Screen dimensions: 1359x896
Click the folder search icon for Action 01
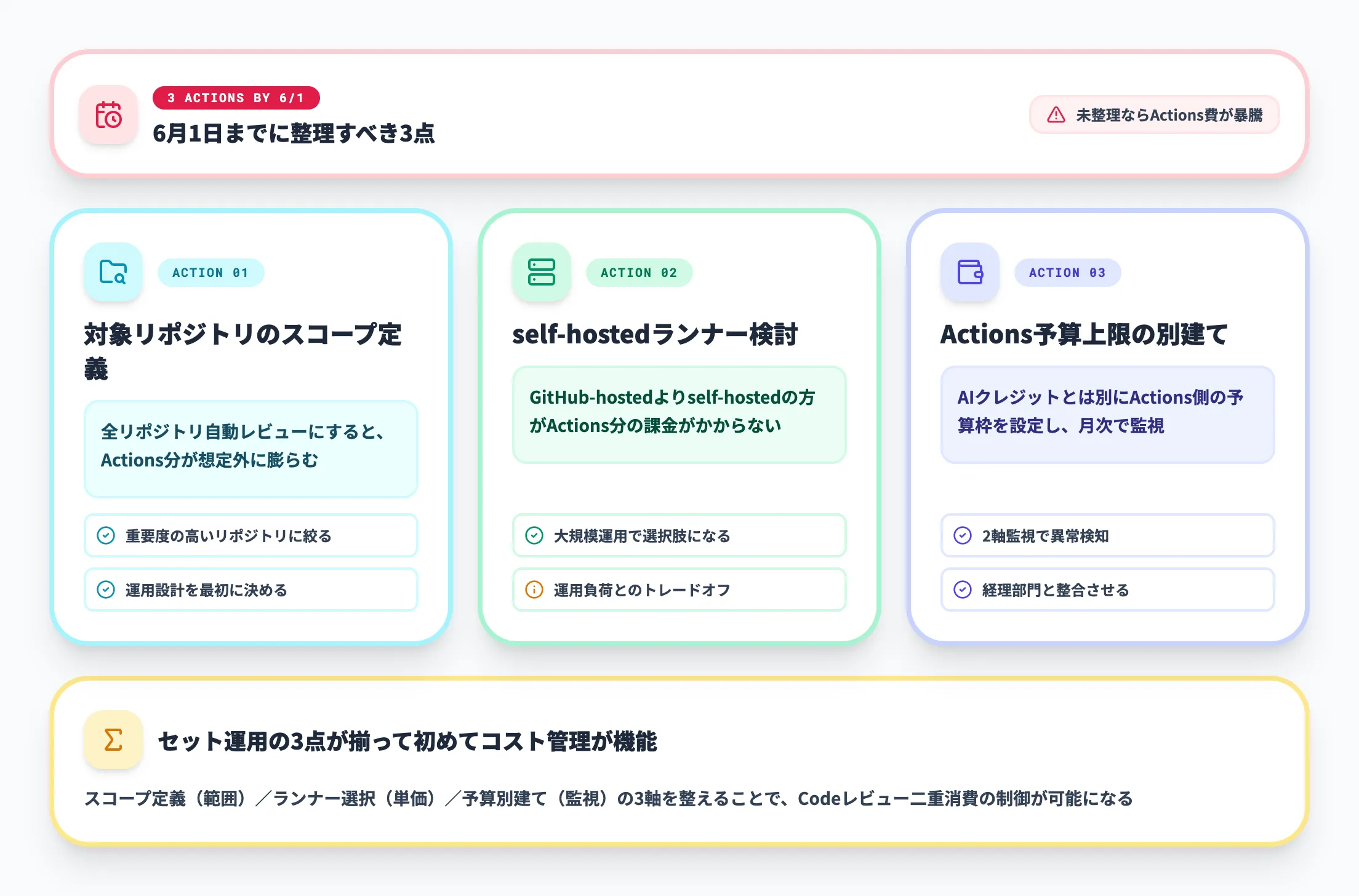(x=113, y=272)
